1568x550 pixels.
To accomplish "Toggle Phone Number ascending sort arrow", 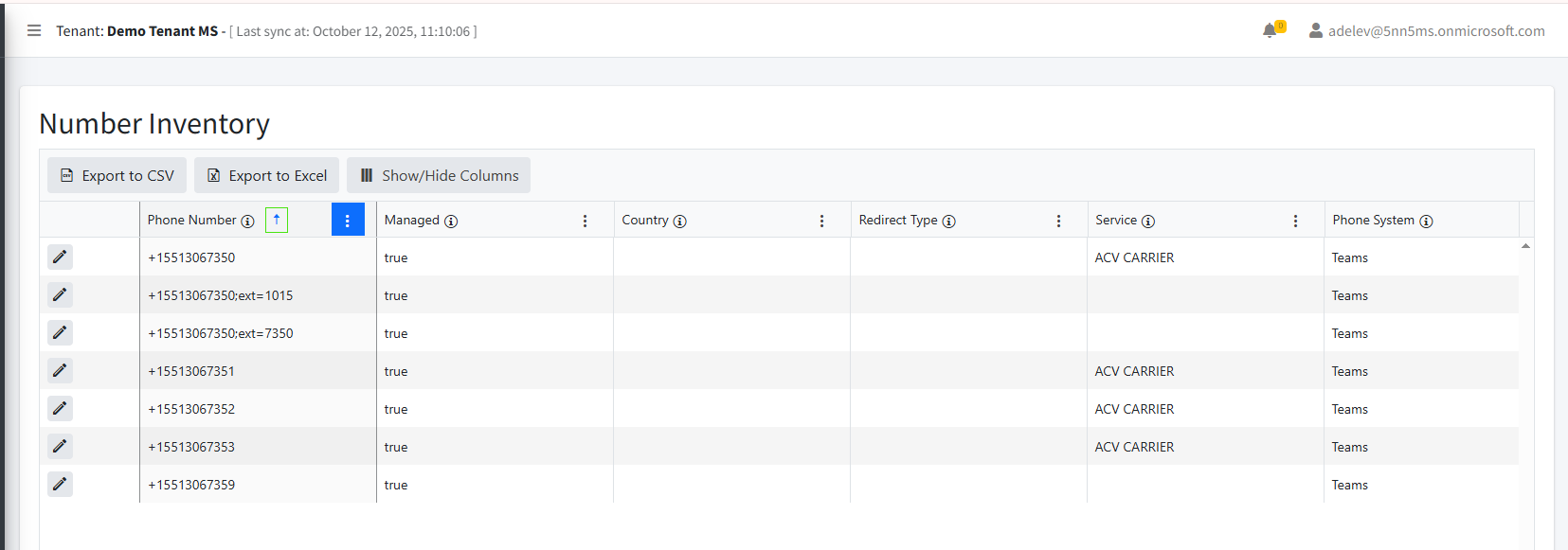I will click(x=277, y=220).
